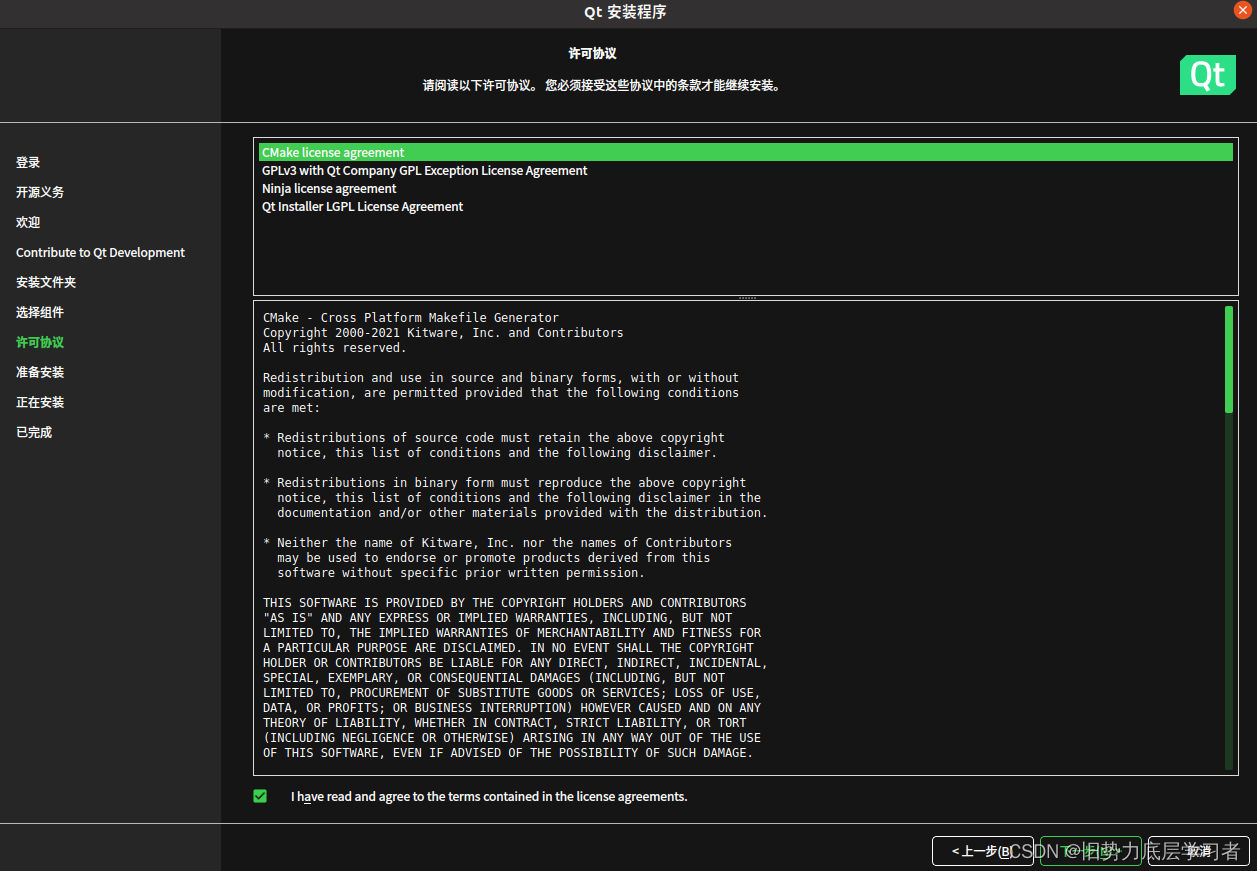Select GPLv3 with Qt Company GPL Exception License
Viewport: 1257px width, 871px height.
pyautogui.click(x=745, y=170)
